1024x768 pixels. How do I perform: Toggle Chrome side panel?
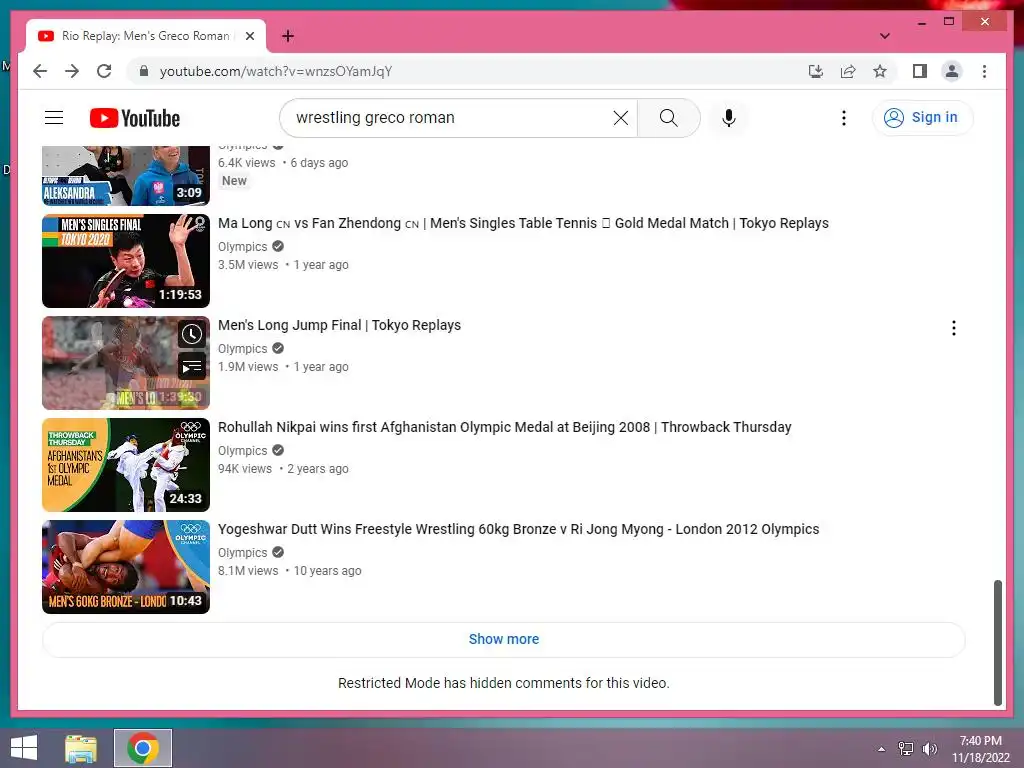(x=920, y=71)
